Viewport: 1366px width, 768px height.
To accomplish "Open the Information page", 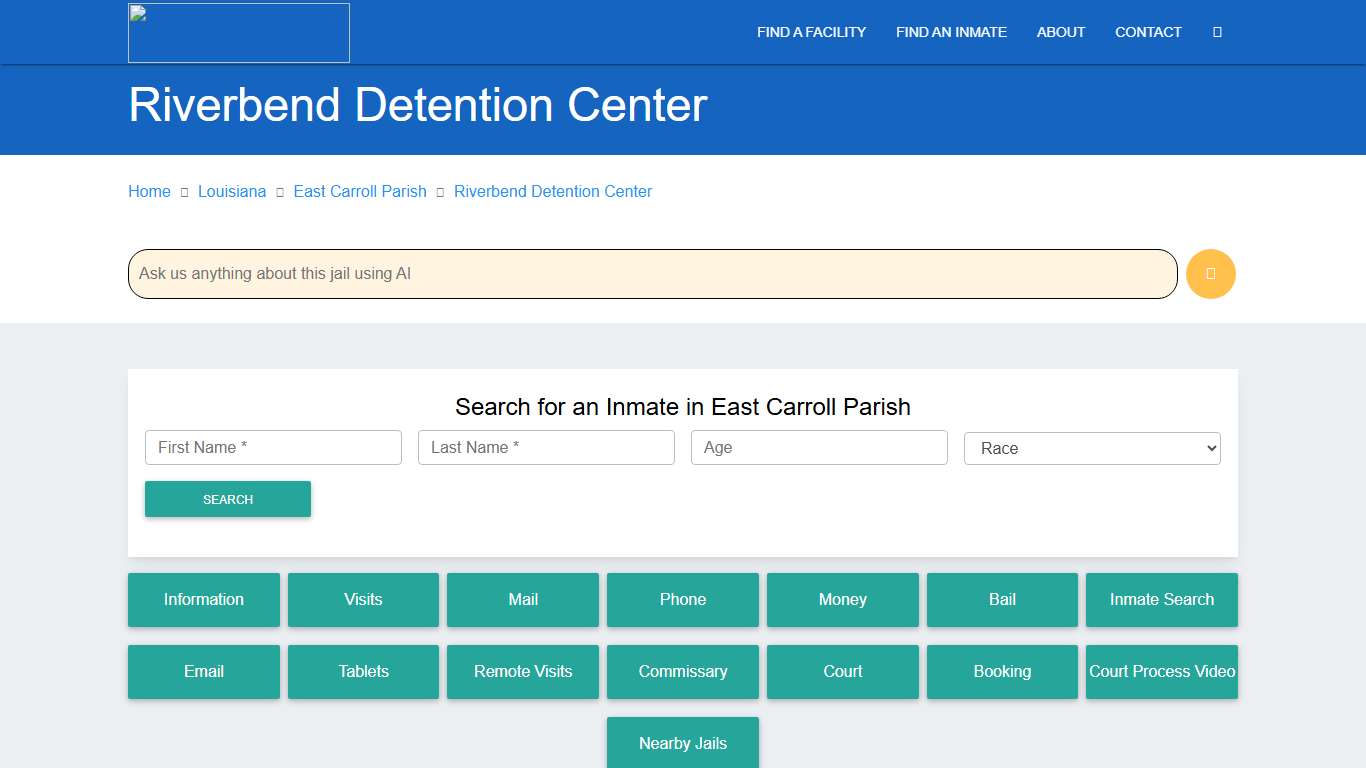I will click(x=203, y=599).
